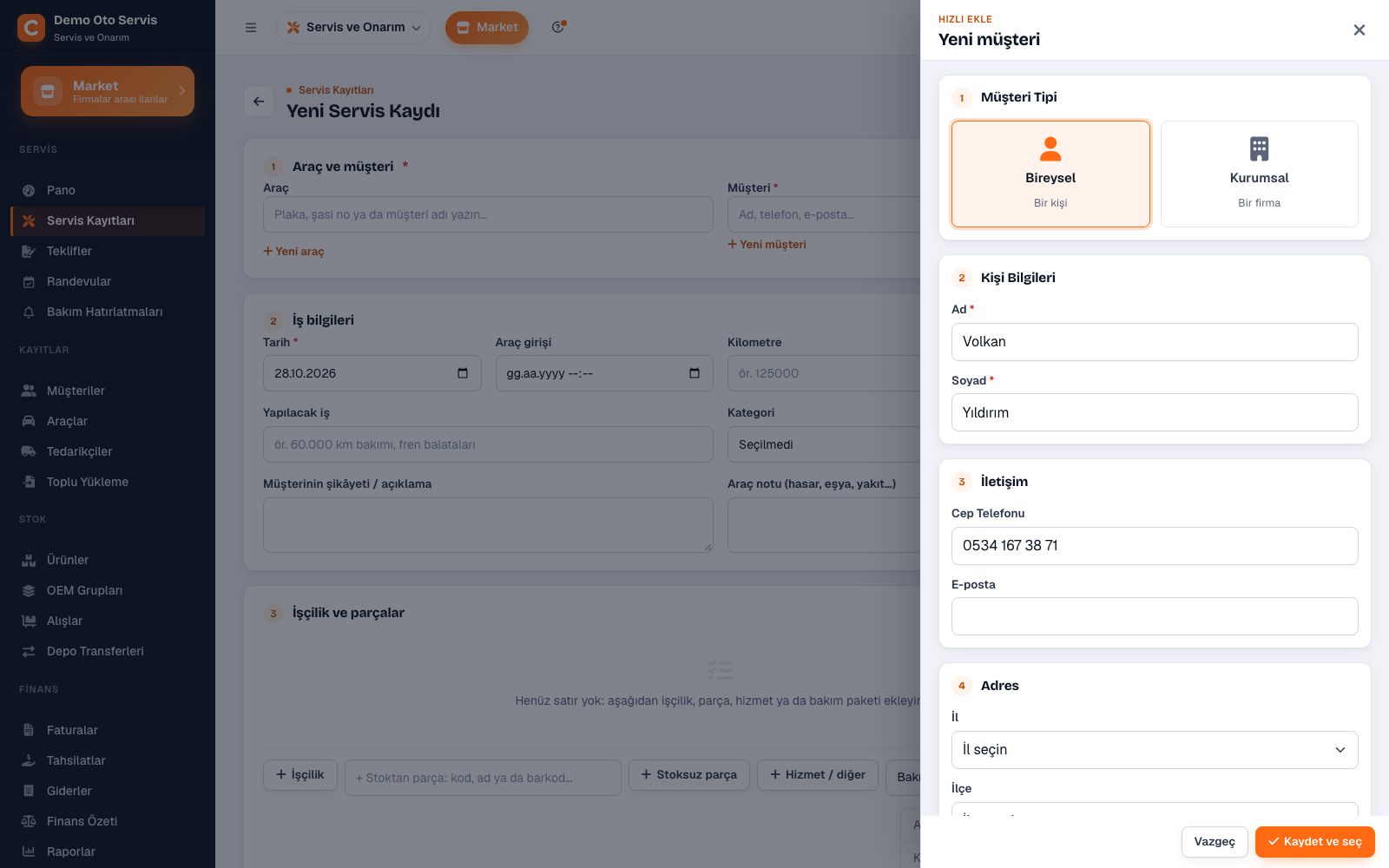Open the help icon next to Market button
This screenshot has width=1389, height=868.
558,27
